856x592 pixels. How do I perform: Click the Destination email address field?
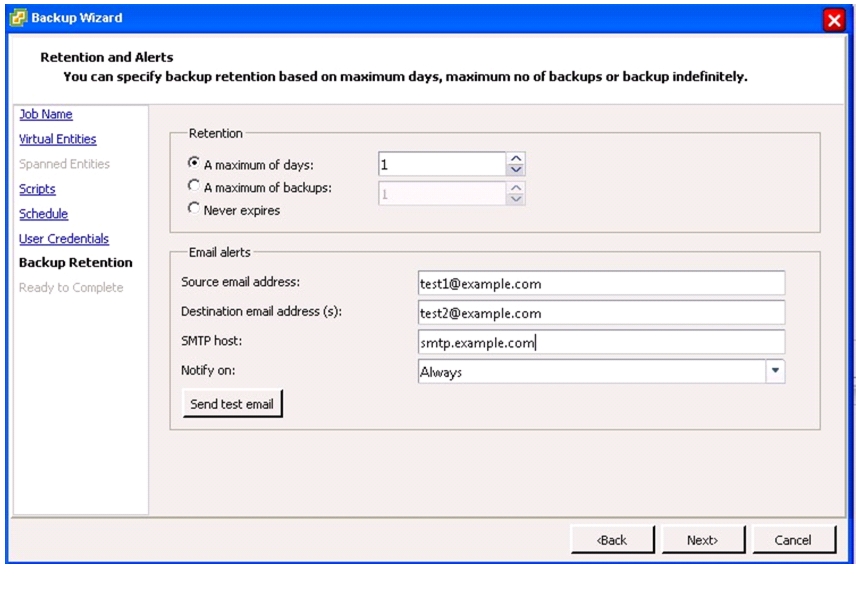pos(601,313)
